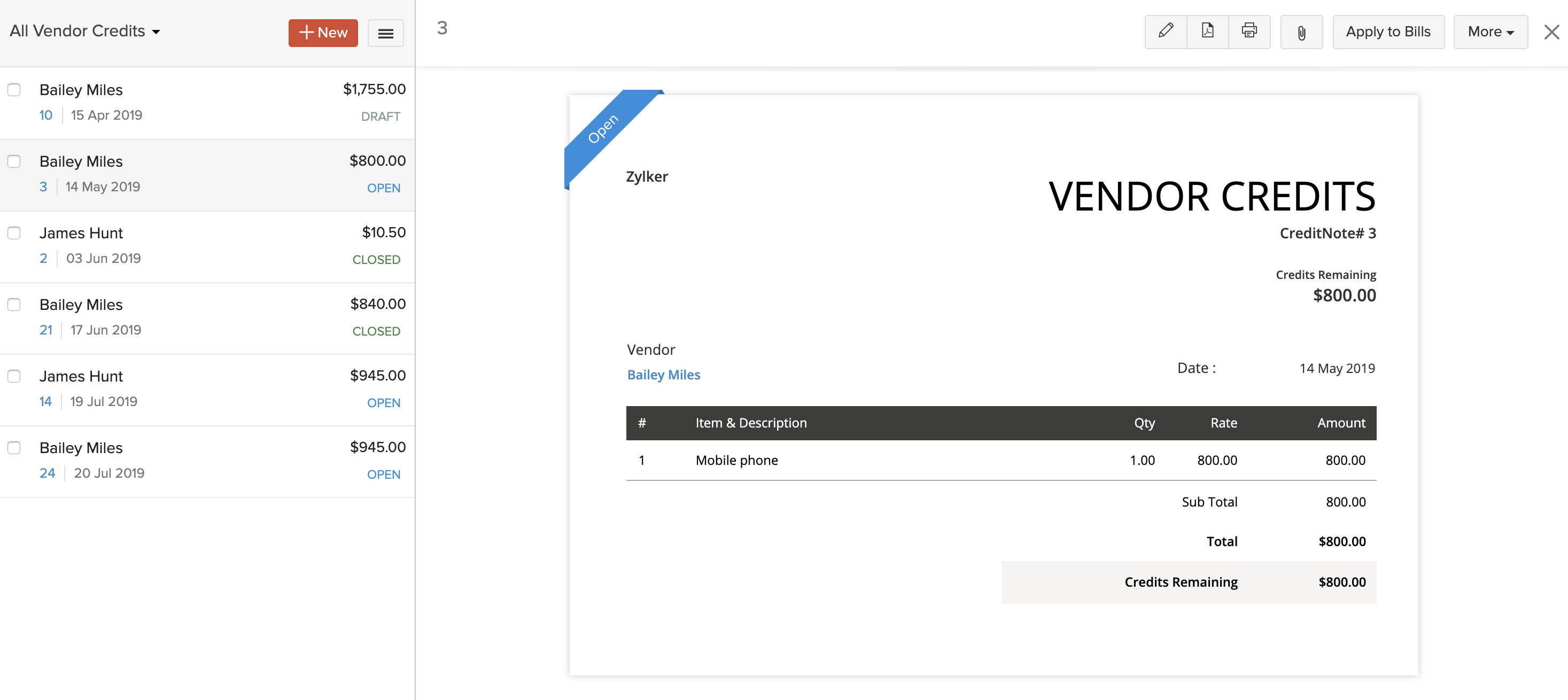Expand the More dropdown menu
The width and height of the screenshot is (1568, 700).
coord(1490,32)
